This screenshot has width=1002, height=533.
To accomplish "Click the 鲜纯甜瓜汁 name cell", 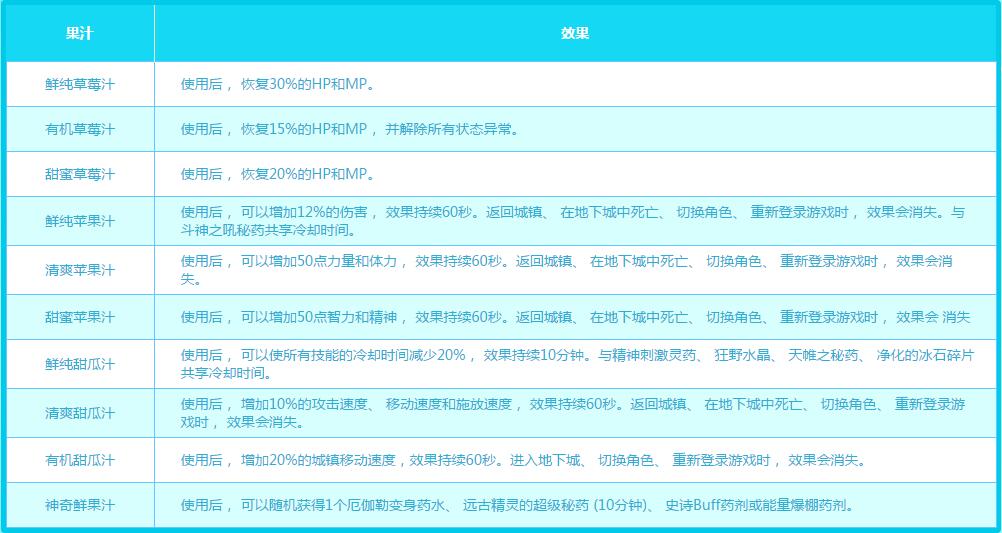I will (80, 364).
